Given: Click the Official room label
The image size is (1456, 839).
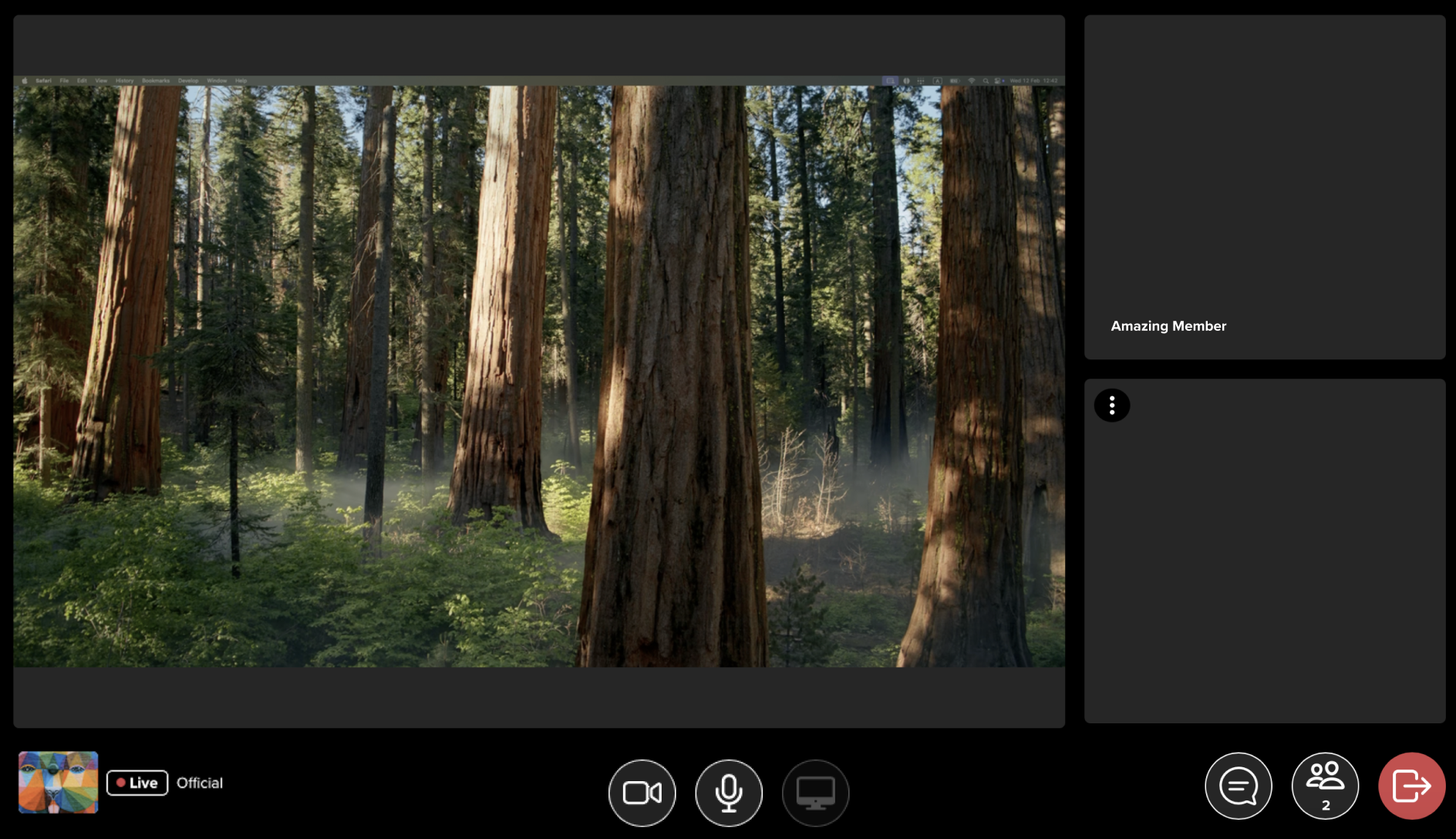Looking at the screenshot, I should (x=200, y=783).
